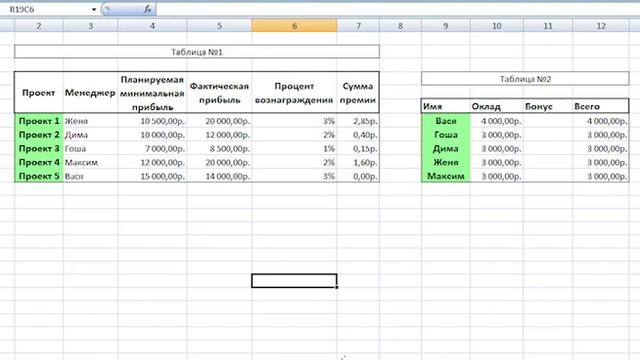Open the Insert Function fx dialog
The image size is (640, 360).
tap(147, 9)
